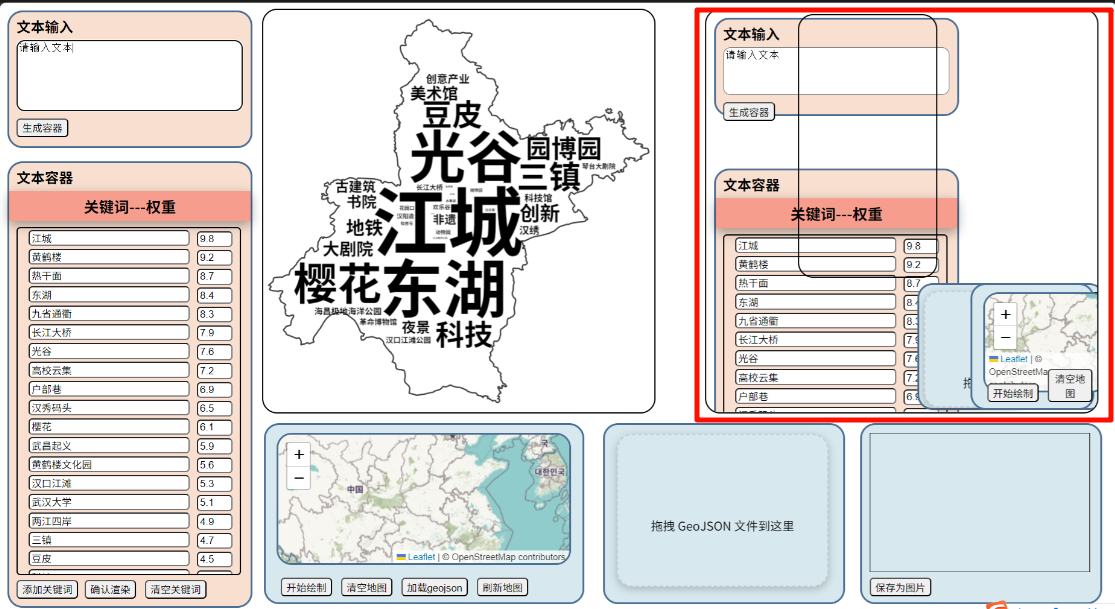Click the word 樱花 in the word cloud
The height and width of the screenshot is (609, 1115).
pyautogui.click(x=337, y=283)
